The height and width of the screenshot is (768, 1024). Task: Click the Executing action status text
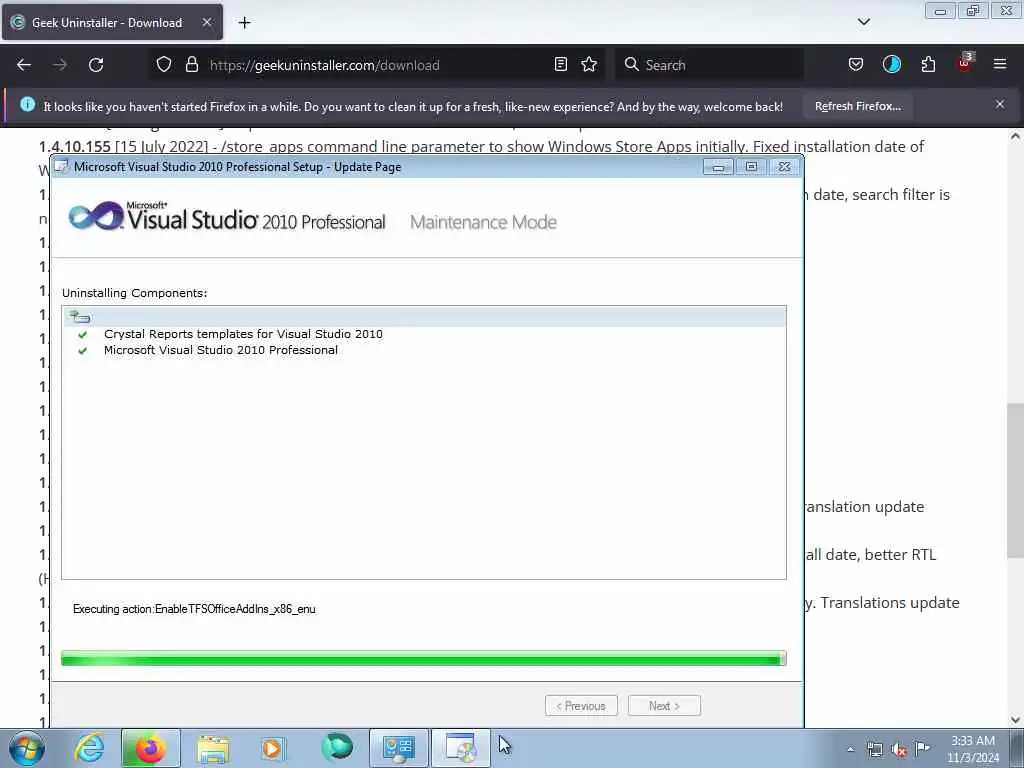click(194, 609)
